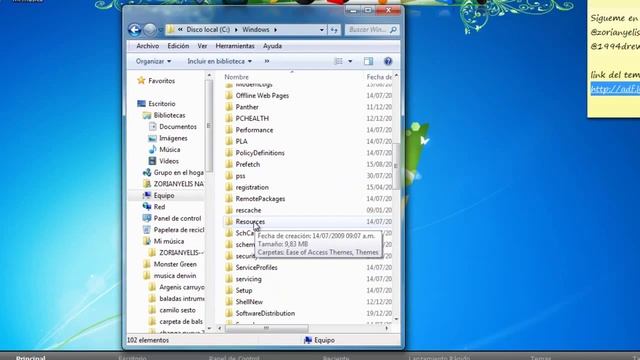Screen dimensions: 640x360
Task: Open the Archivo menu
Action: [147, 46]
